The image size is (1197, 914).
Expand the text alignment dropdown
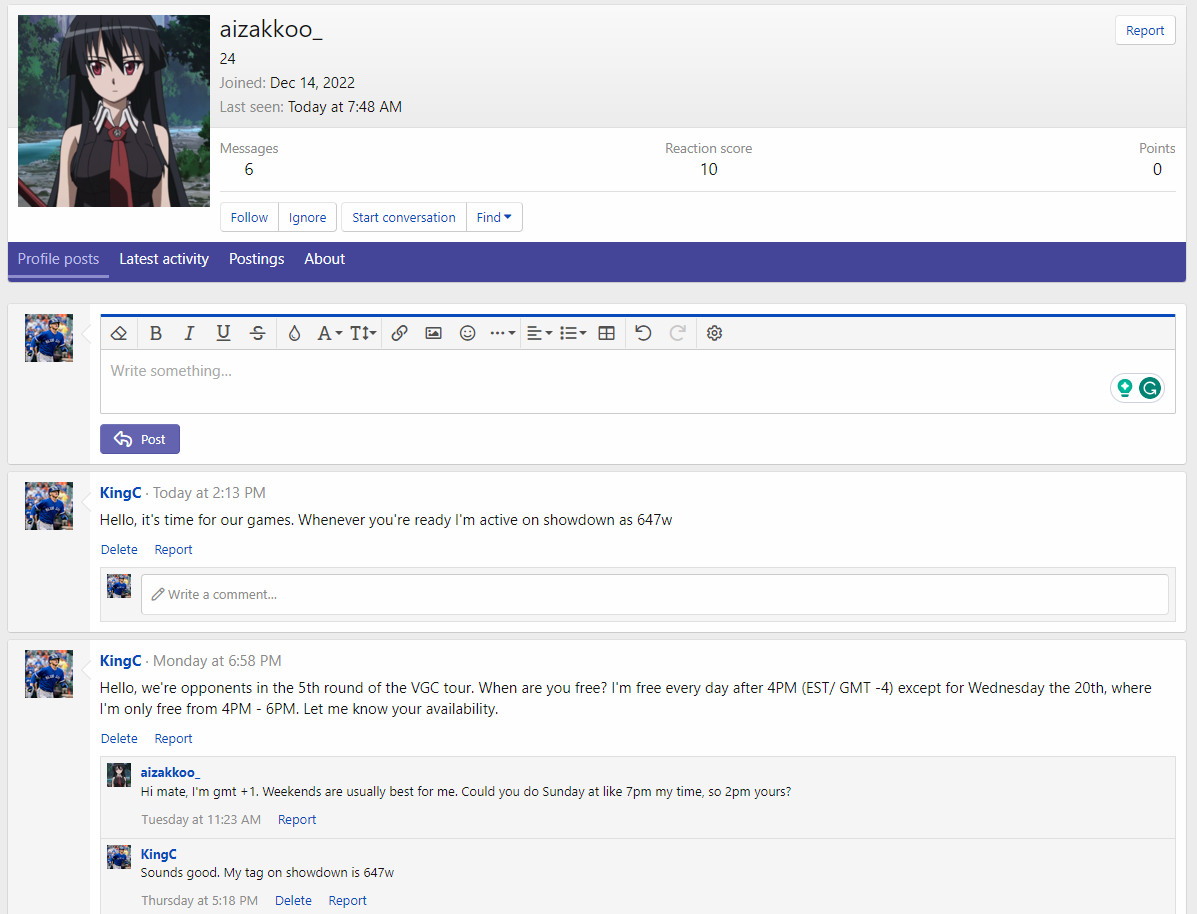(539, 333)
